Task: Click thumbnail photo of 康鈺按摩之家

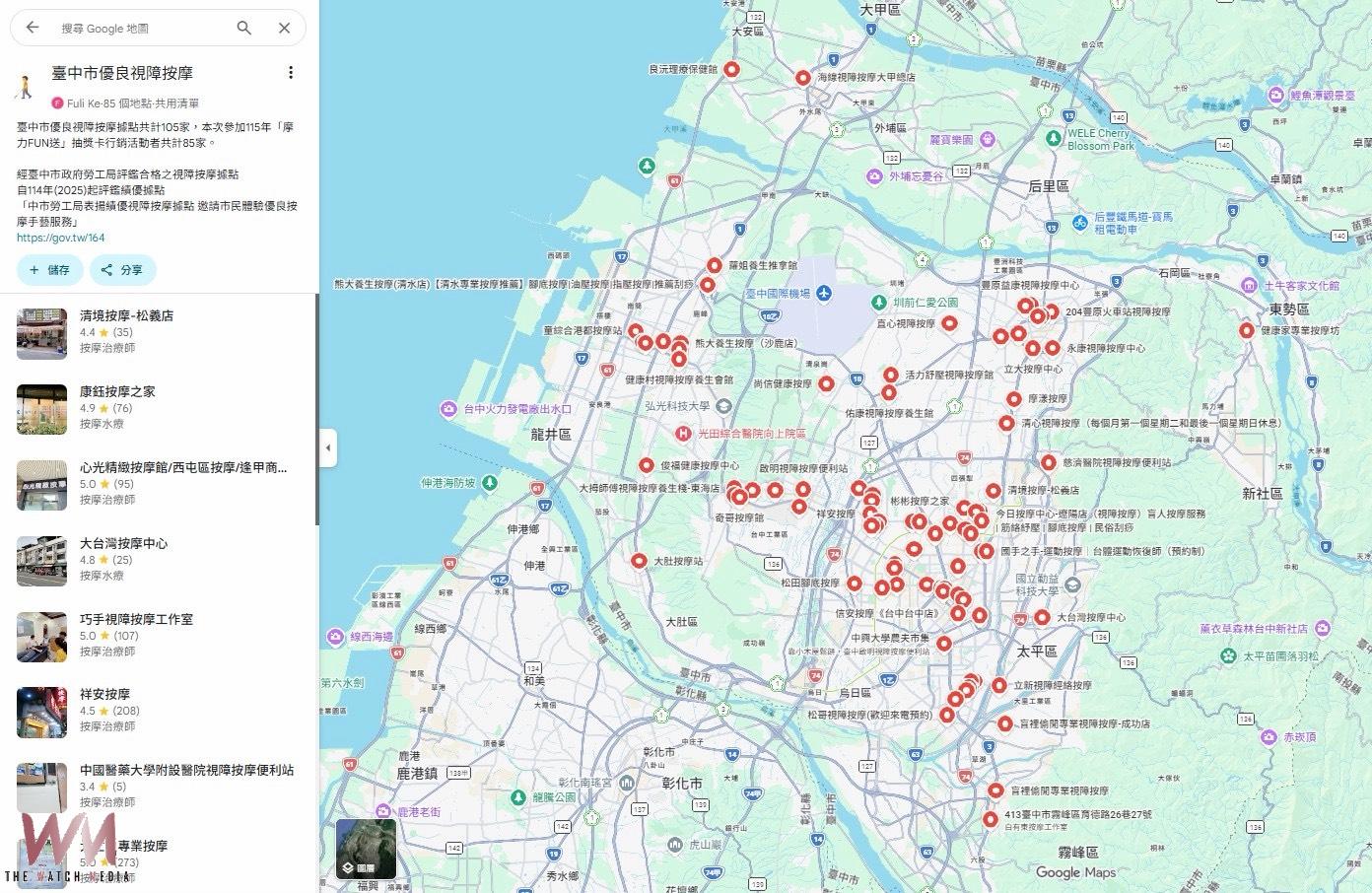Action: point(41,410)
